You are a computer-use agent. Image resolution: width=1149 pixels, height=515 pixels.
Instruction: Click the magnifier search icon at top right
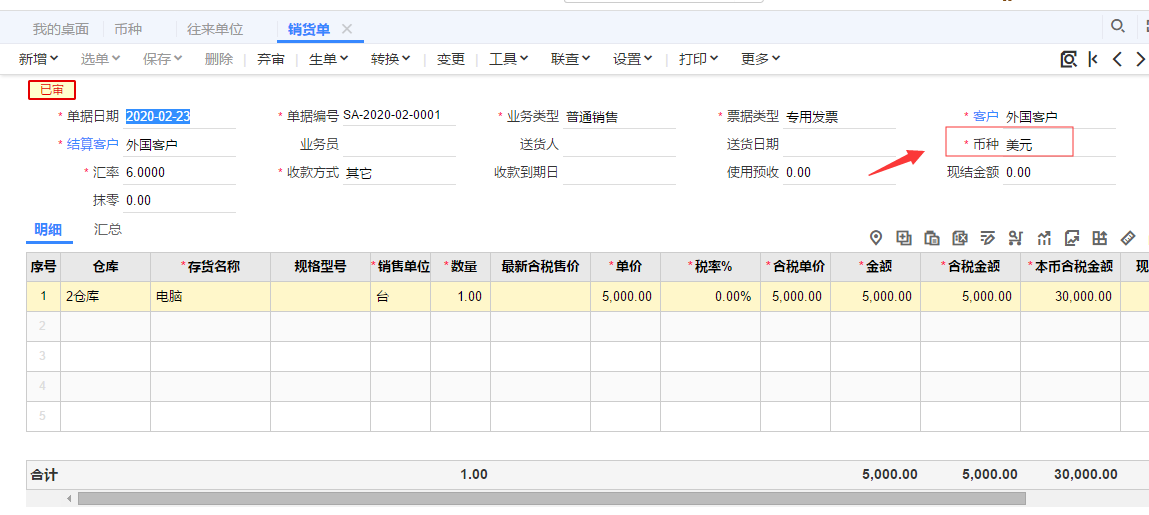(x=1118, y=25)
